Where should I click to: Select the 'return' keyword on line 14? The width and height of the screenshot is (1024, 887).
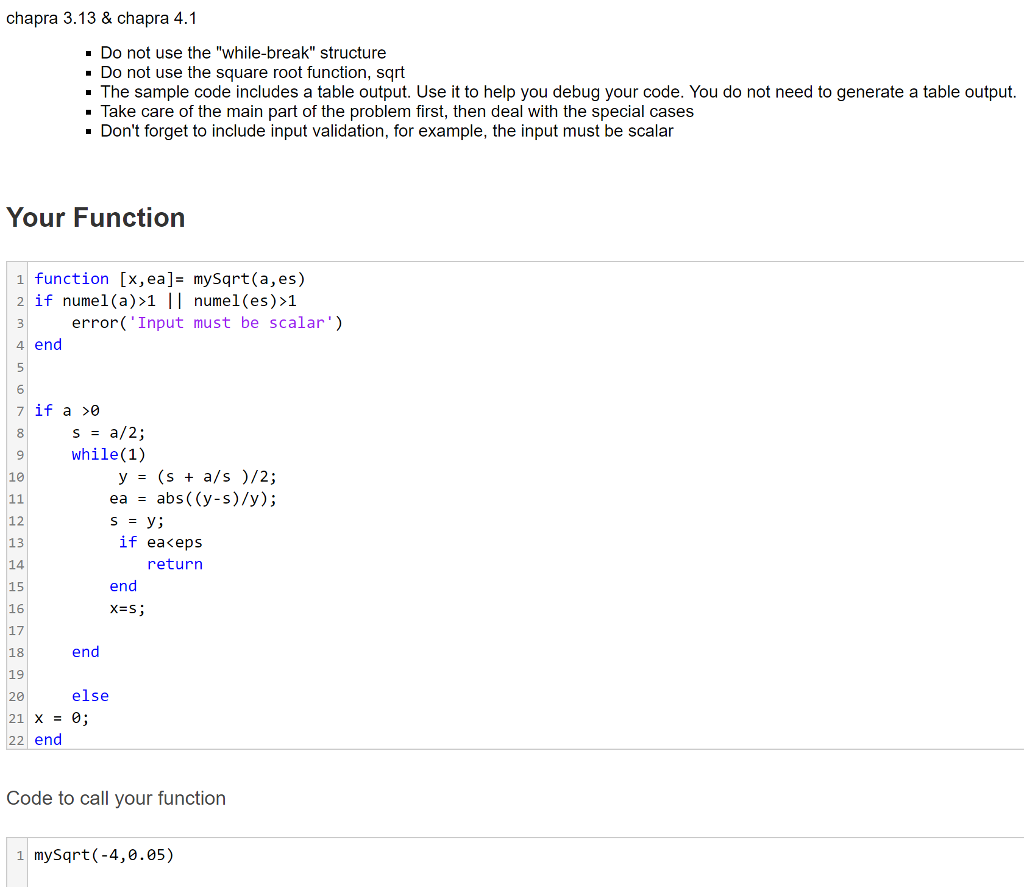pos(175,564)
